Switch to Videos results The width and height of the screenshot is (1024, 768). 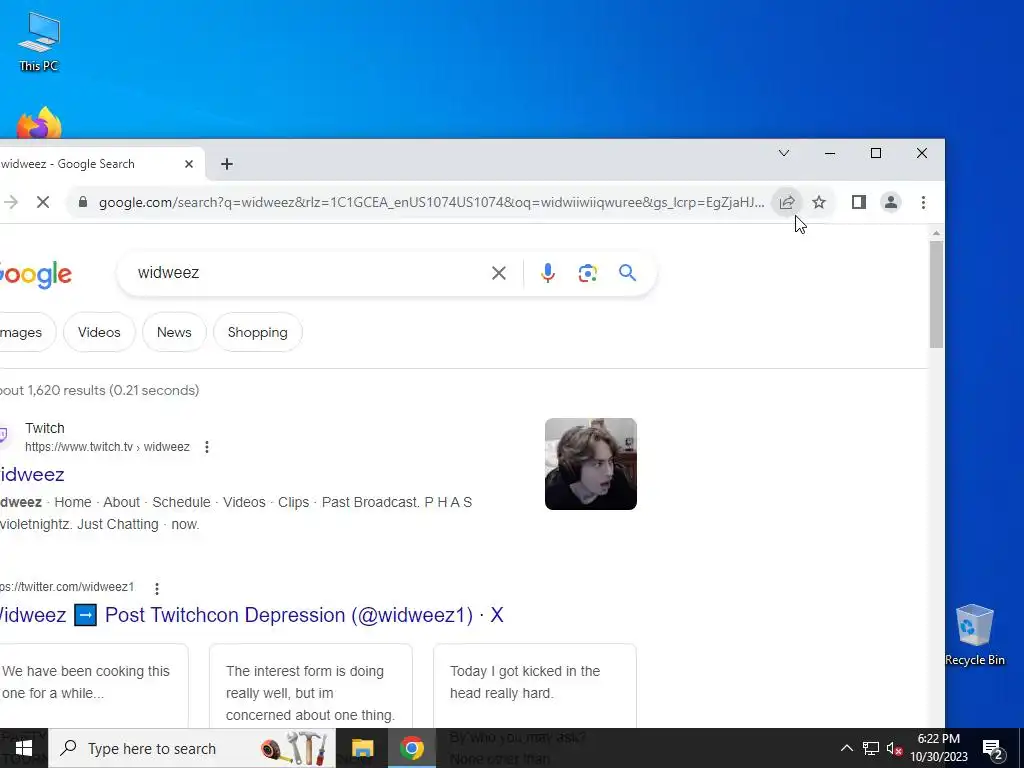[x=99, y=332]
